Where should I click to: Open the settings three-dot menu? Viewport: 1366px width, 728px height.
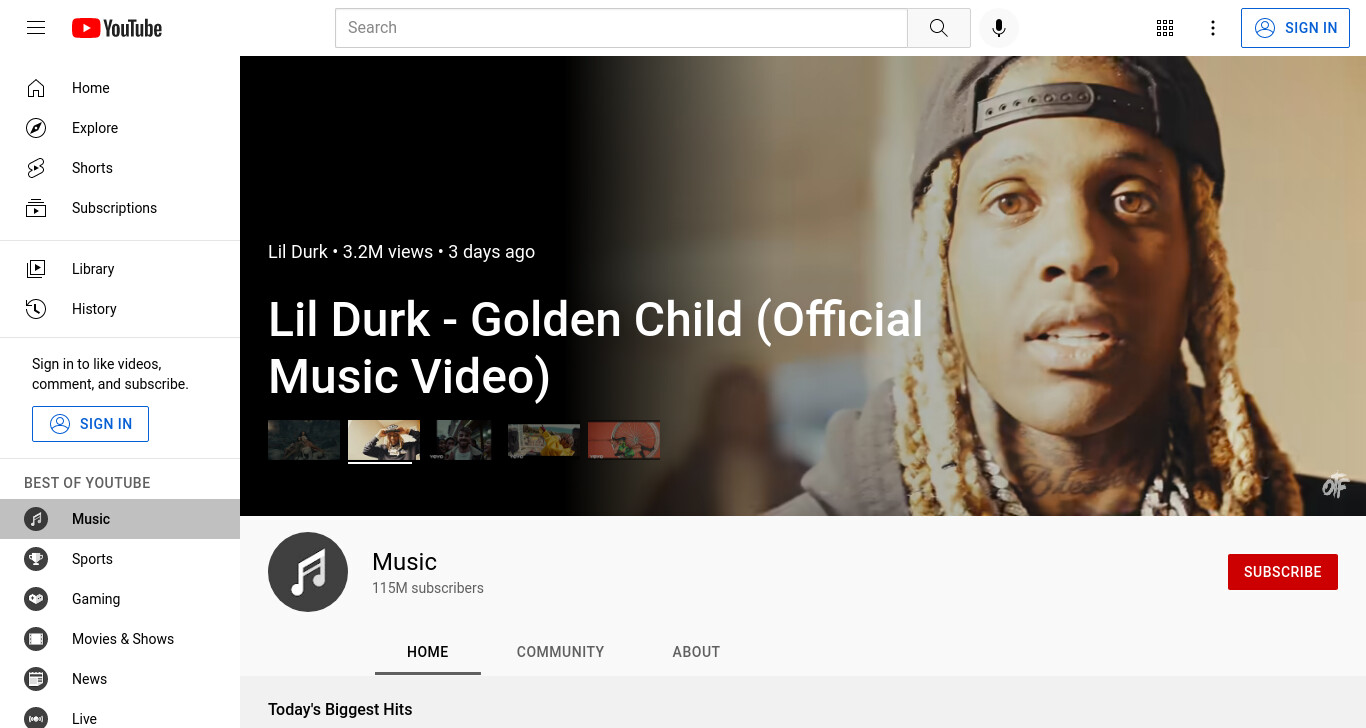tap(1213, 28)
